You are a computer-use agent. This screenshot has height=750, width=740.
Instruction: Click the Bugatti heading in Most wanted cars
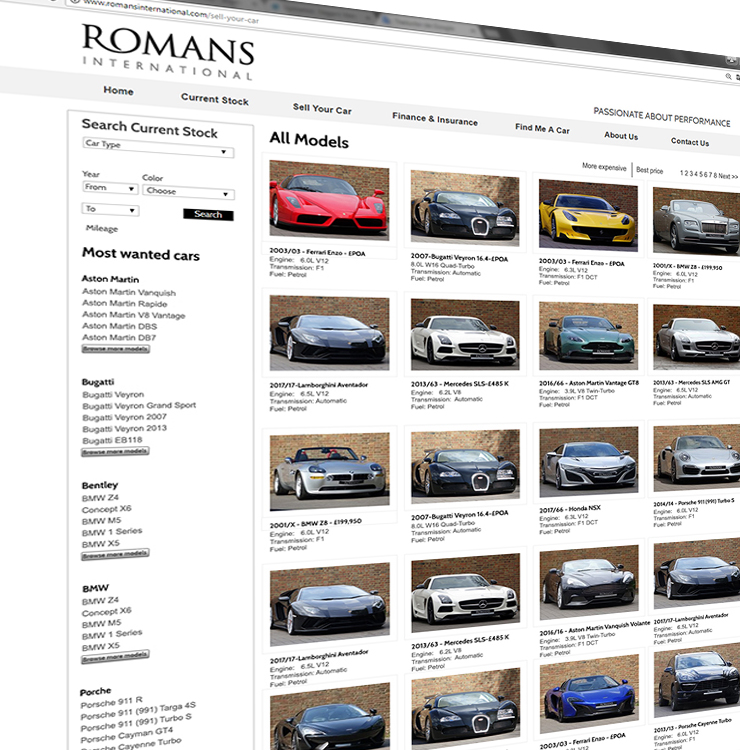click(98, 382)
